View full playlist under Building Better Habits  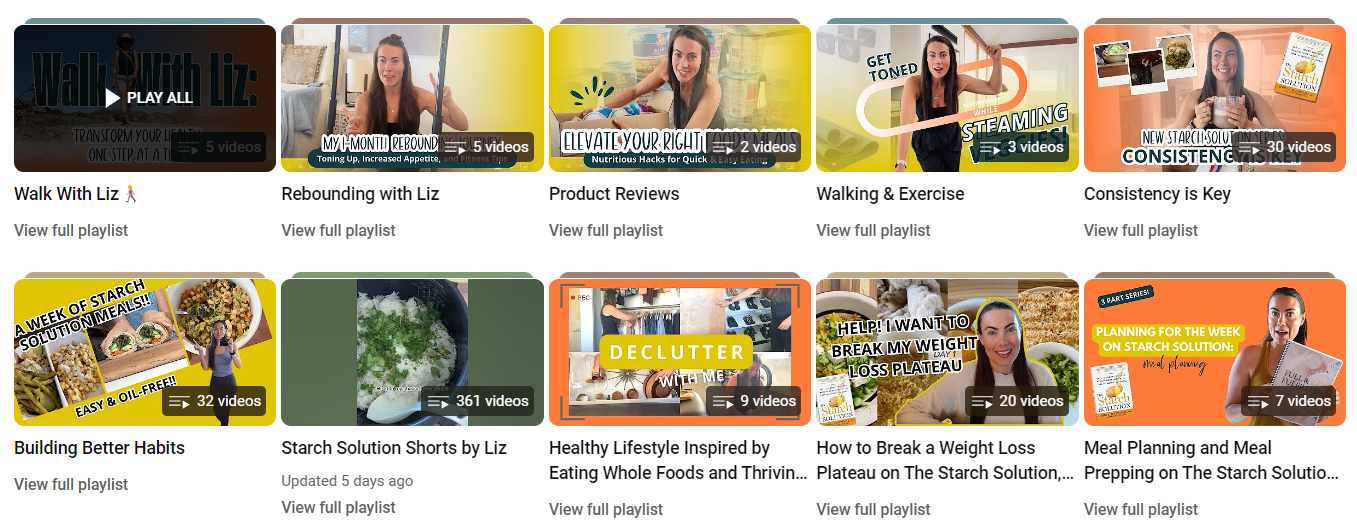(71, 484)
